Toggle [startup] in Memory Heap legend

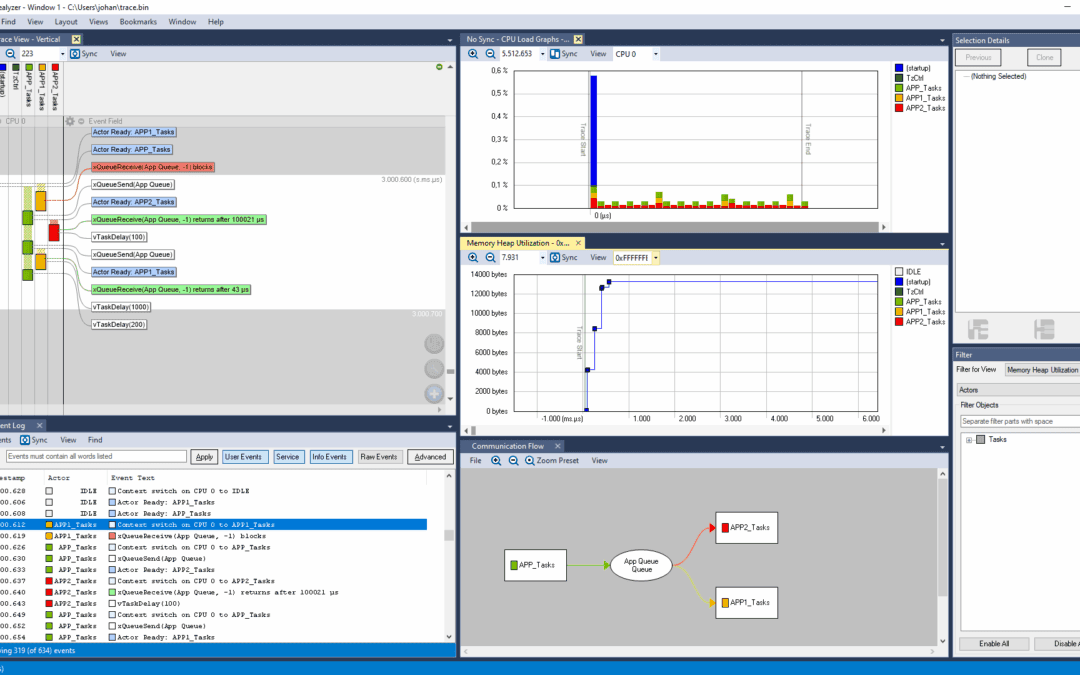(x=899, y=282)
